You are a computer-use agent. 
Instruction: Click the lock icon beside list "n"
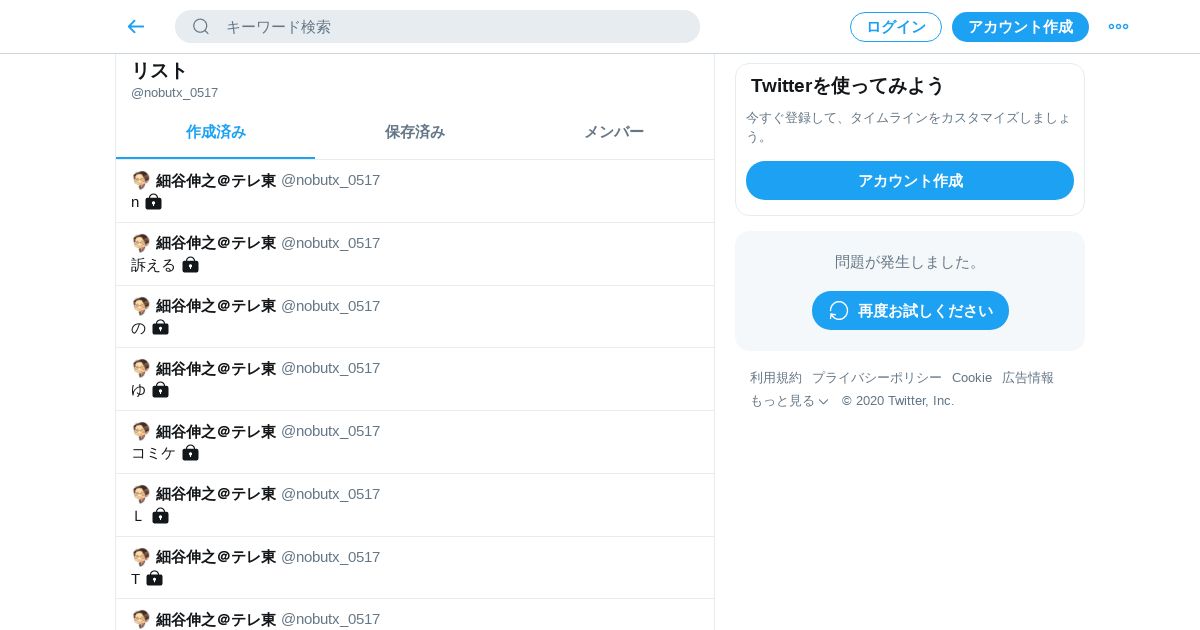click(x=153, y=202)
